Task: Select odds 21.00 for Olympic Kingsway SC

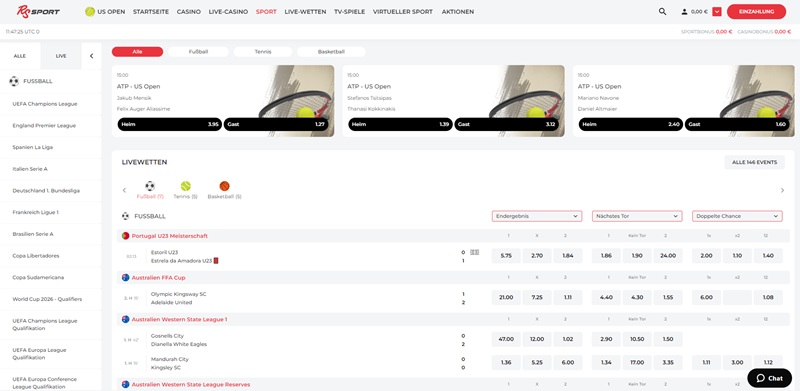Action: pos(506,298)
